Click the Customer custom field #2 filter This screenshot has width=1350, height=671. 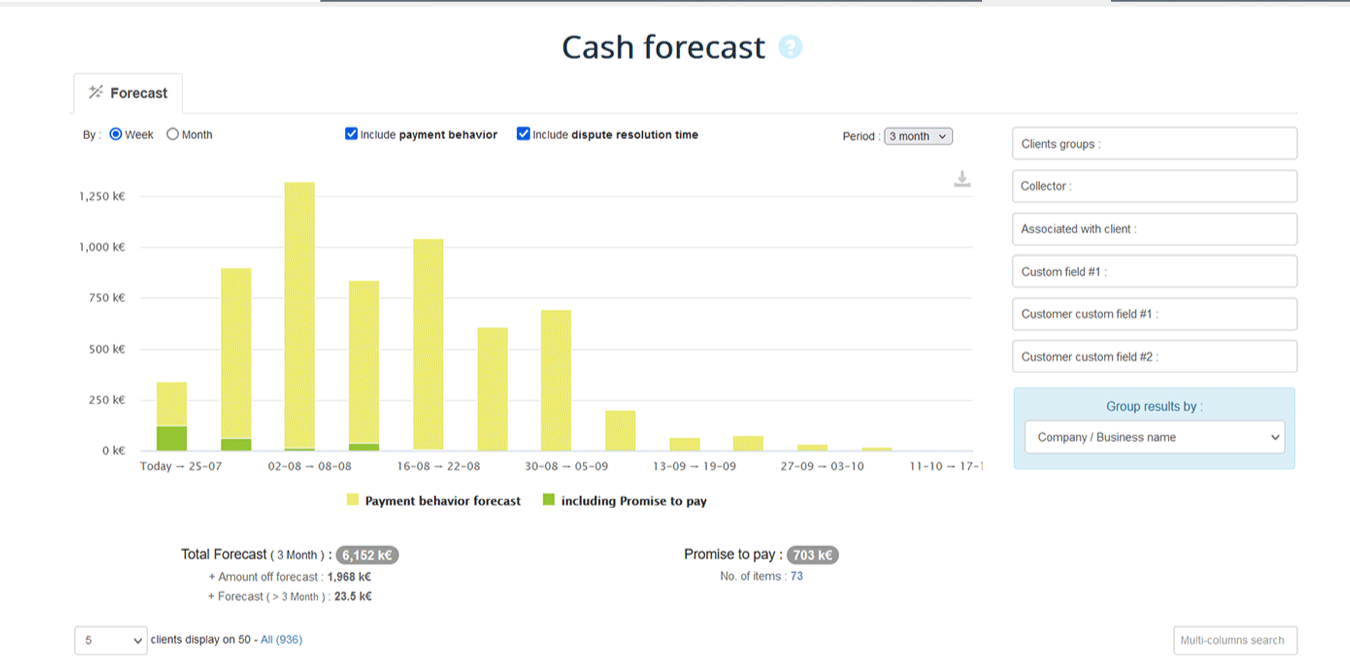[x=1154, y=357]
